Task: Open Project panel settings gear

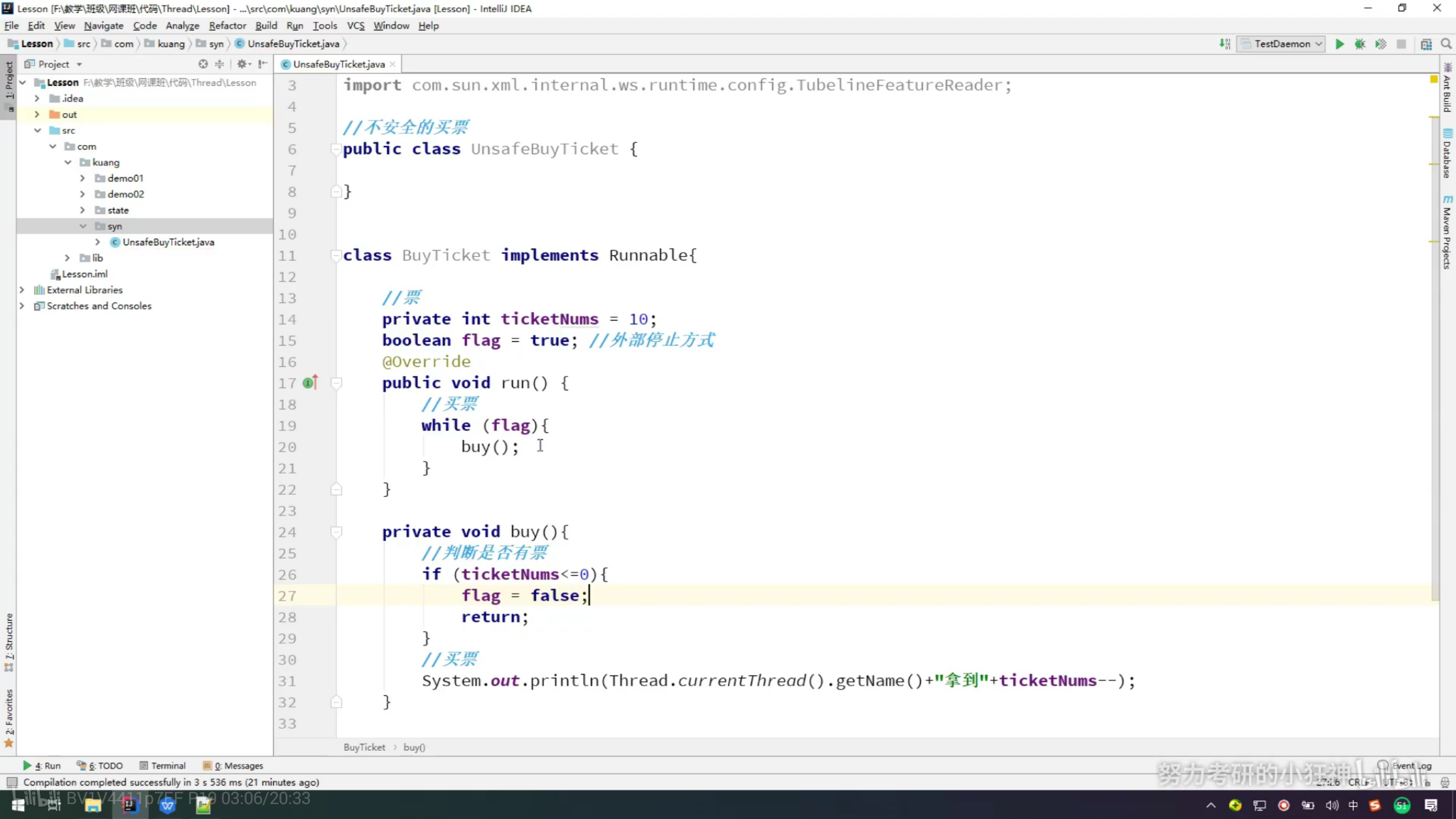Action: [x=242, y=64]
